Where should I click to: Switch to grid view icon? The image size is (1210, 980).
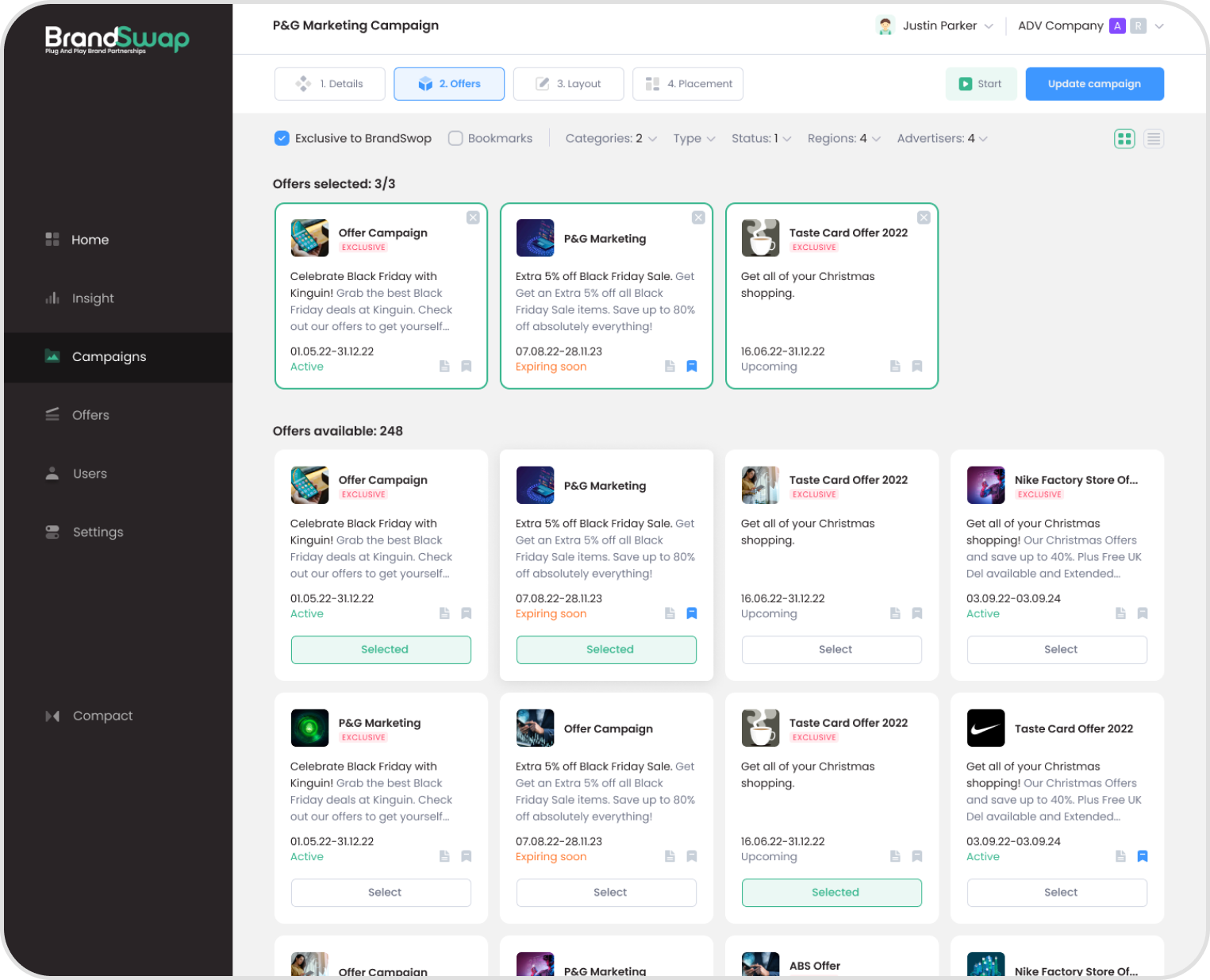1124,139
